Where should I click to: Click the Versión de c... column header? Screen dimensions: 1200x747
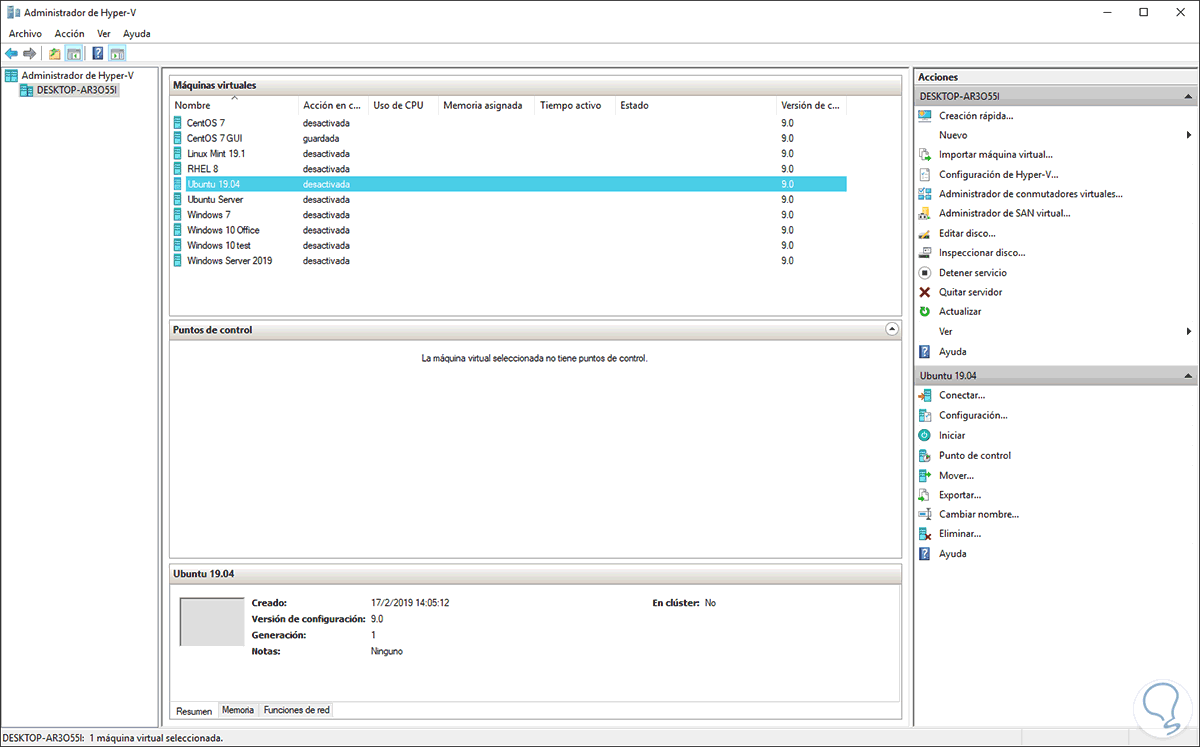[812, 105]
